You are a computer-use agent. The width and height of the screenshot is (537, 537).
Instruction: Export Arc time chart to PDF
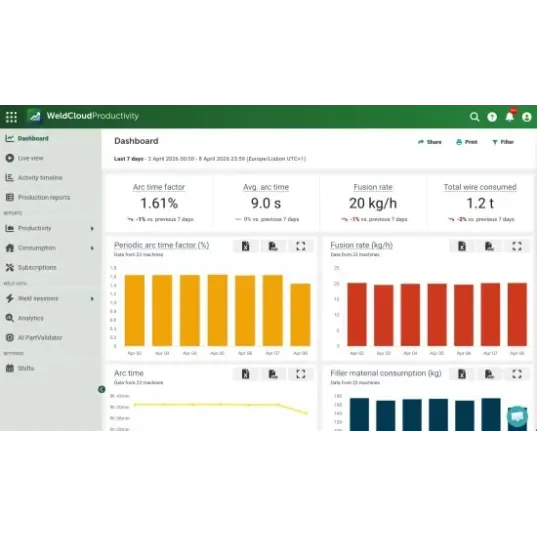click(273, 374)
